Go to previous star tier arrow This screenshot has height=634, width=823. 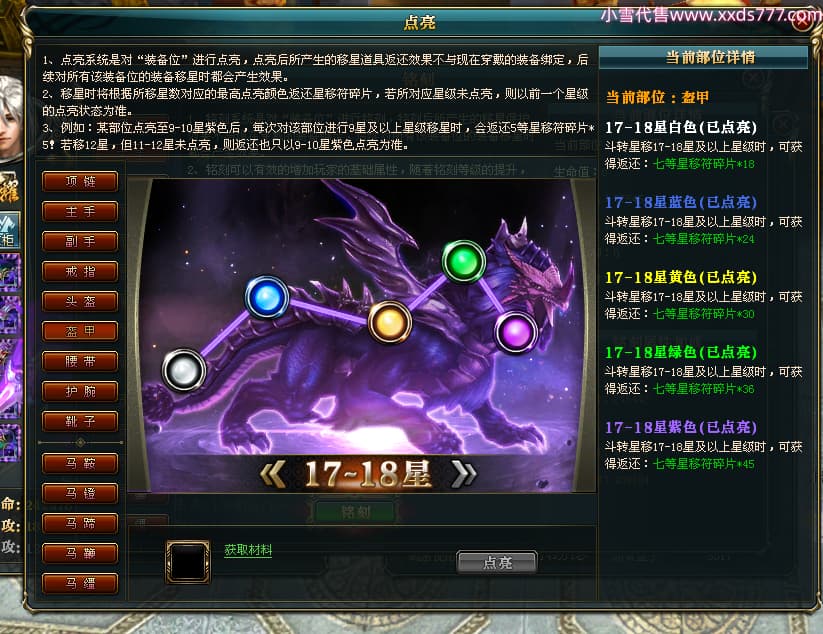click(273, 474)
